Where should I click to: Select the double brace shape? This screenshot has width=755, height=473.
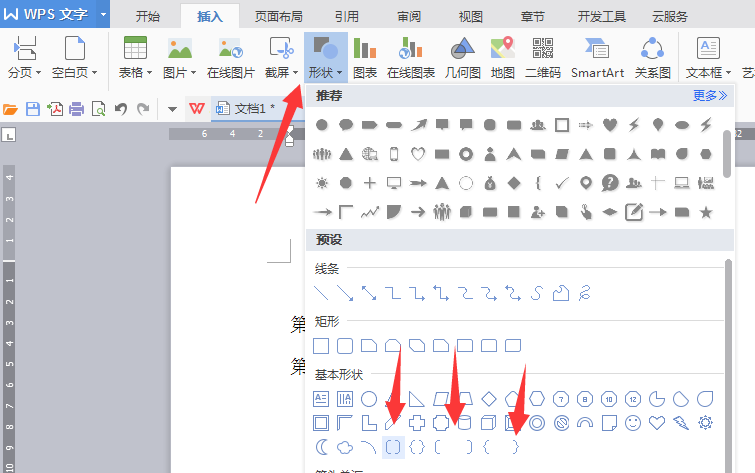point(417,447)
